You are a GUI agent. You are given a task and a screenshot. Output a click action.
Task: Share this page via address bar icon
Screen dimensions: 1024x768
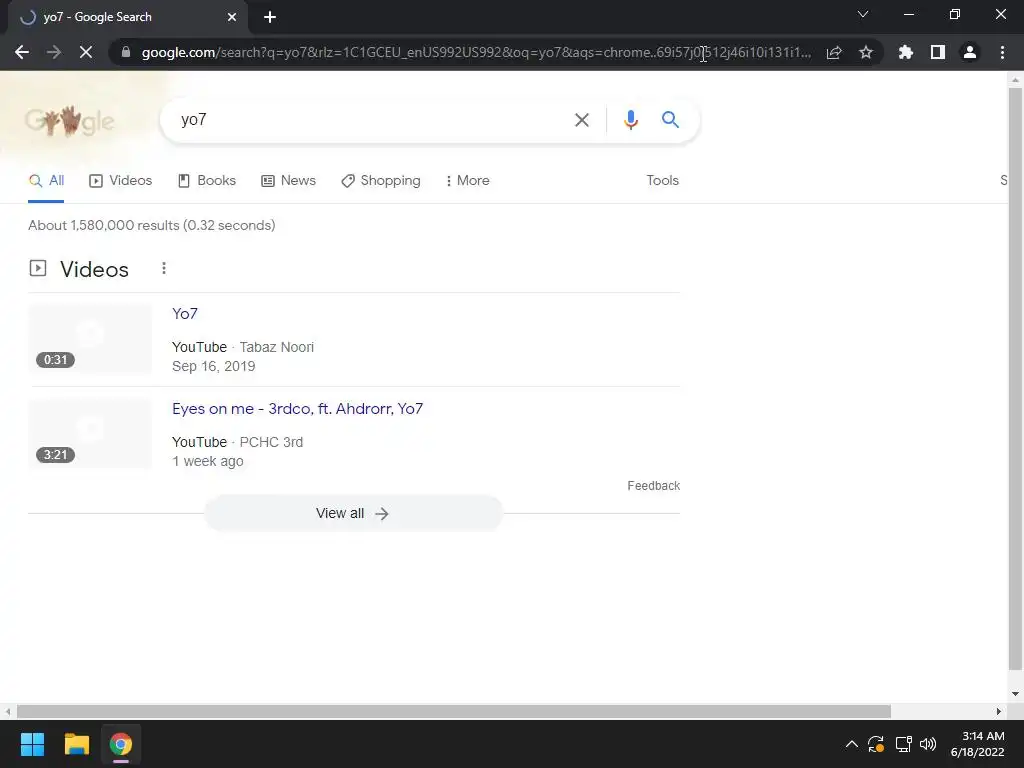pos(834,52)
